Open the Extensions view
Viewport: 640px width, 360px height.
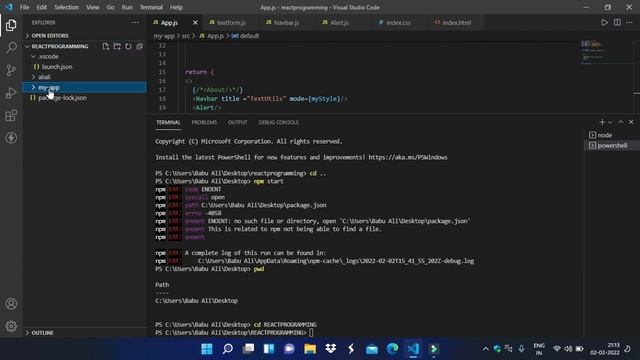pyautogui.click(x=11, y=116)
